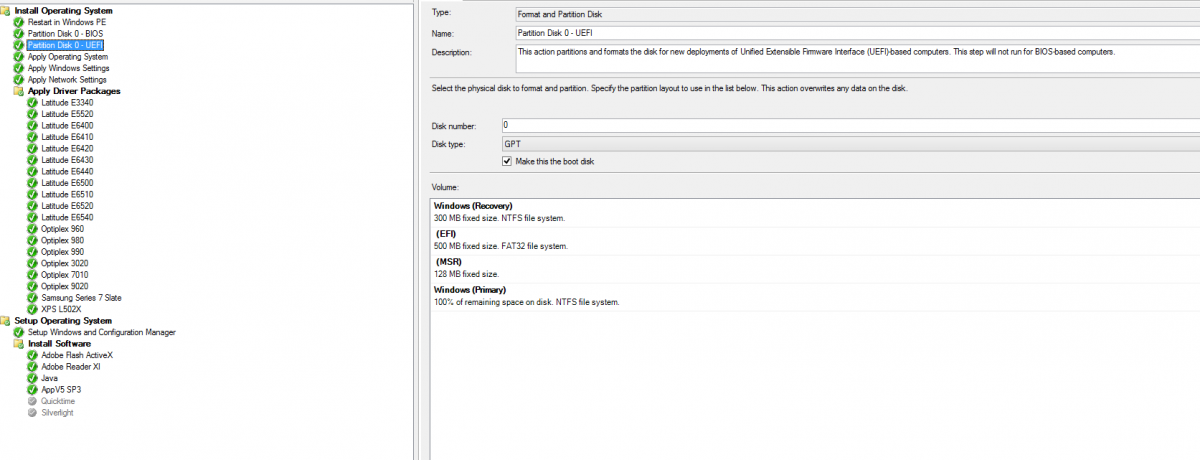Select the Optiplex 980 driver step
The image size is (1200, 460).
tap(62, 240)
